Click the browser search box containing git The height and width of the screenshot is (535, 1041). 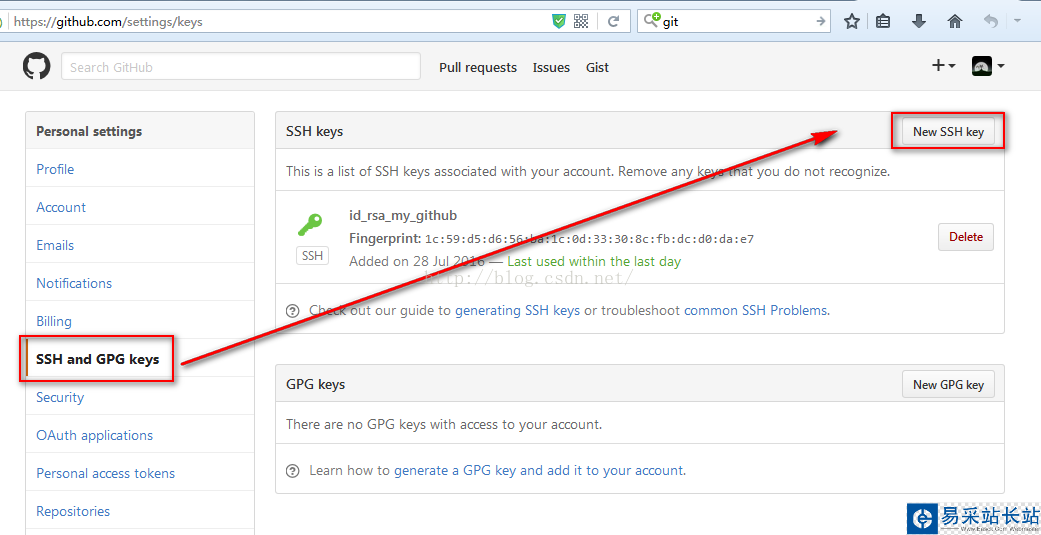tap(734, 21)
